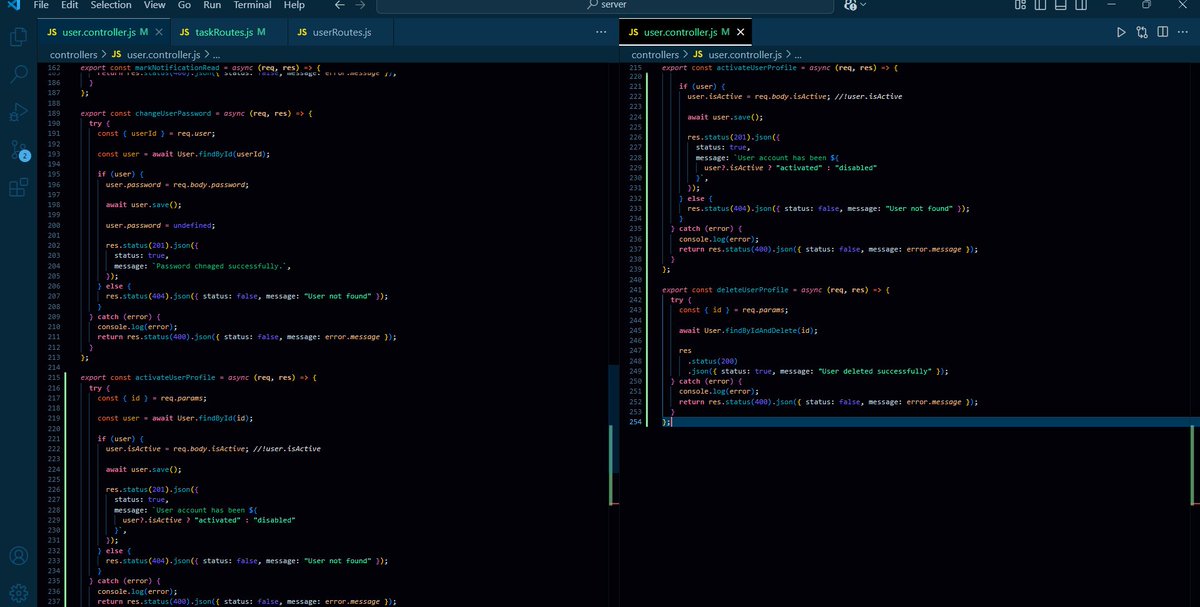This screenshot has height=607, width=1200.
Task: Run the code with the play icon
Action: pos(1121,32)
